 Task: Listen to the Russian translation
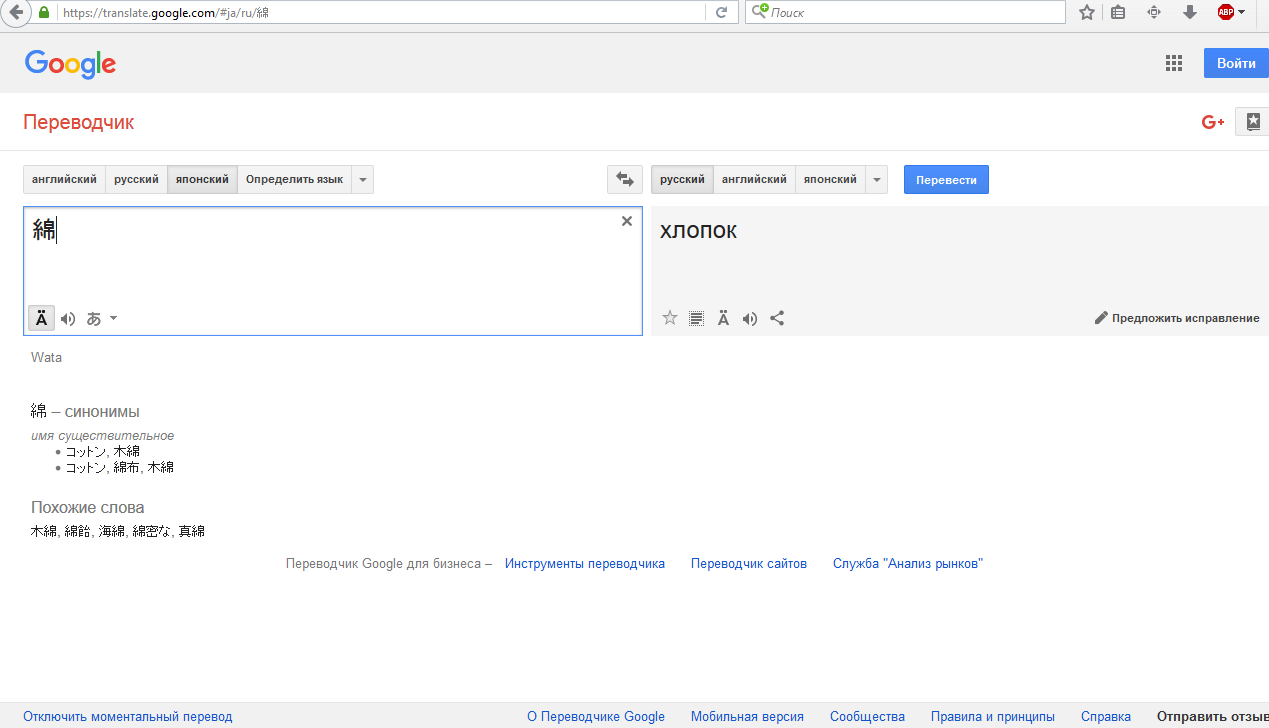point(750,319)
